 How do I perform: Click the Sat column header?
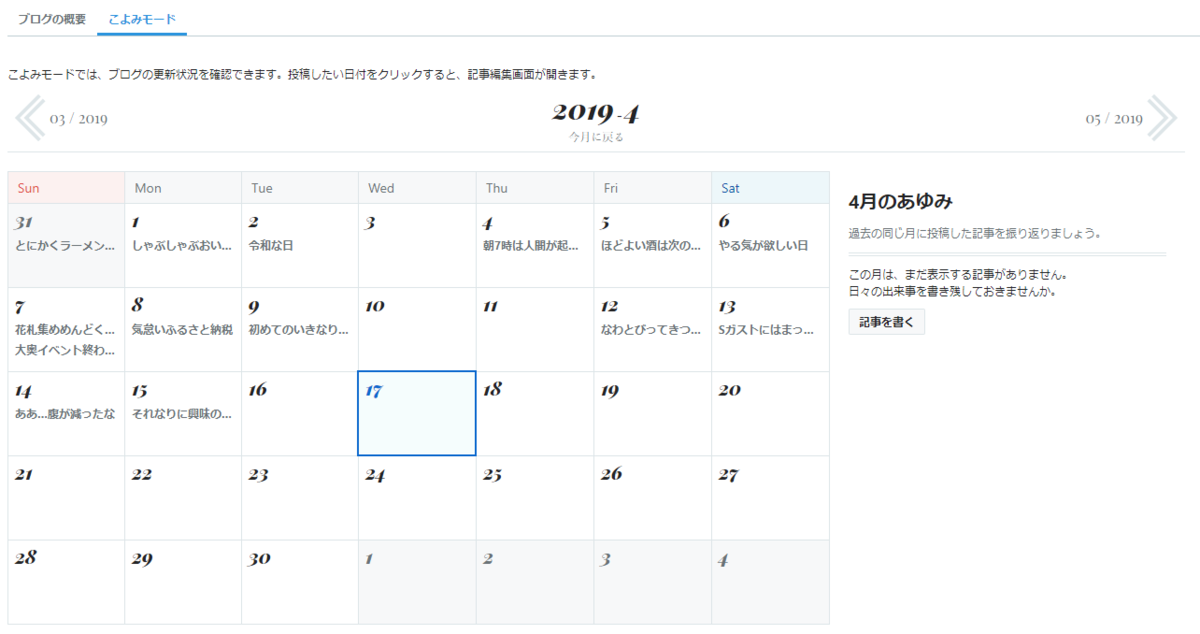tap(770, 188)
